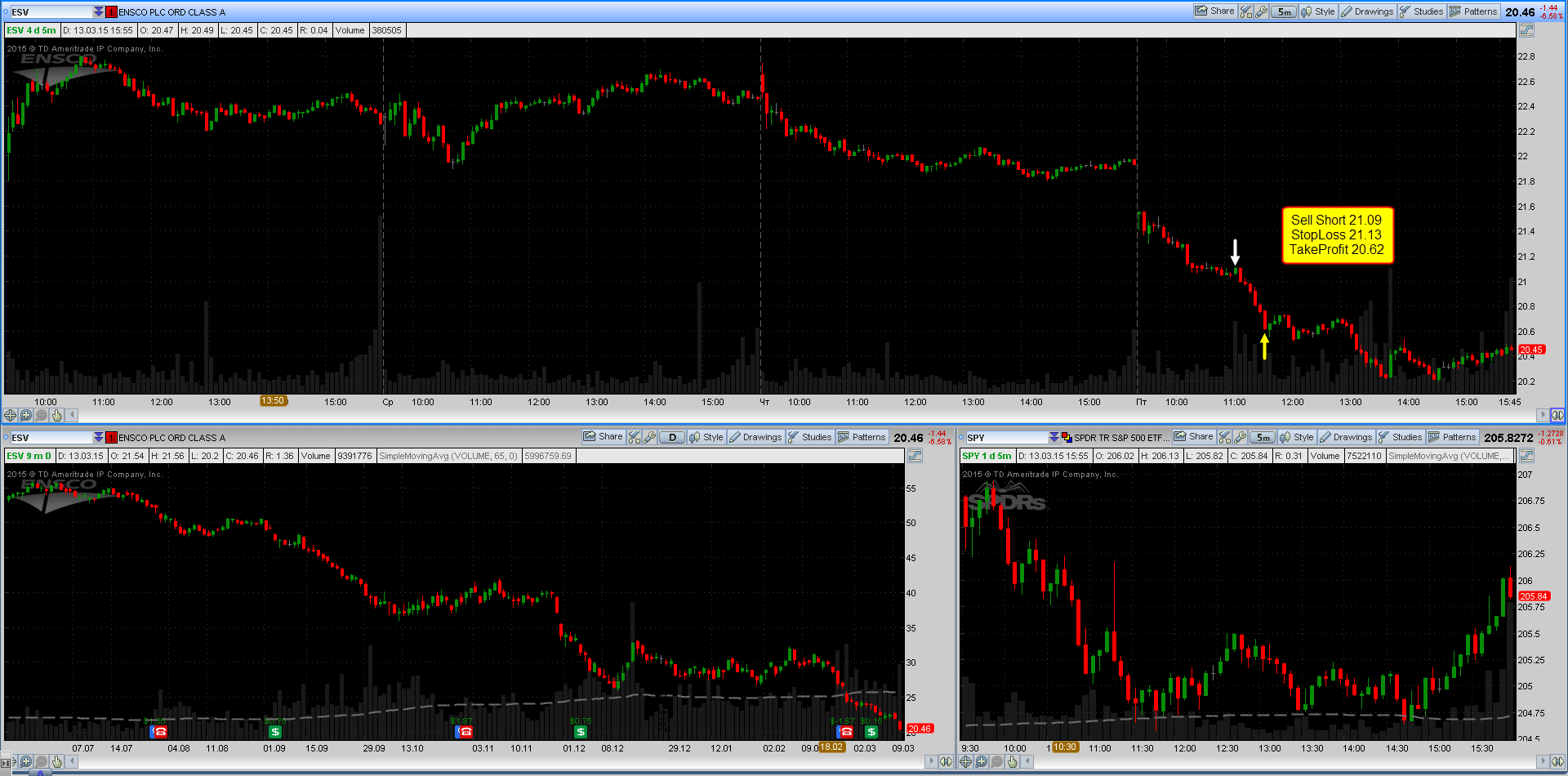The image size is (1568, 776).
Task: Open settings wrench in daily ESV chart
Action: point(650,437)
